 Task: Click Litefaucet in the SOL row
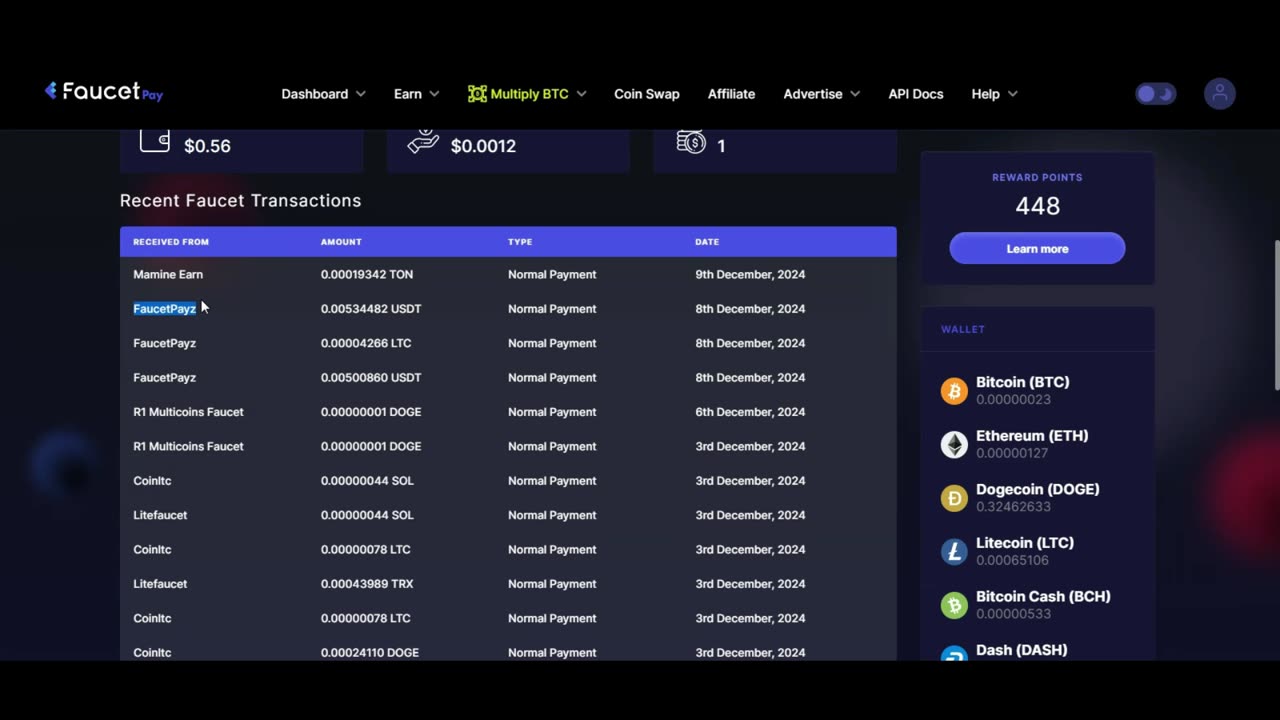[x=160, y=515]
